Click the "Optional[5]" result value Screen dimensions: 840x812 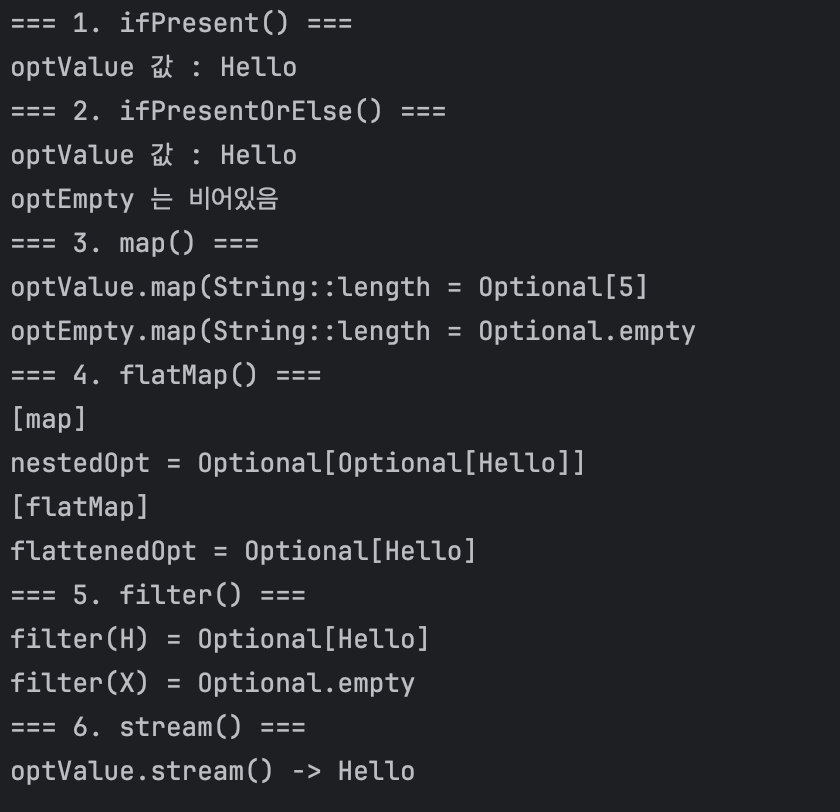tap(563, 287)
